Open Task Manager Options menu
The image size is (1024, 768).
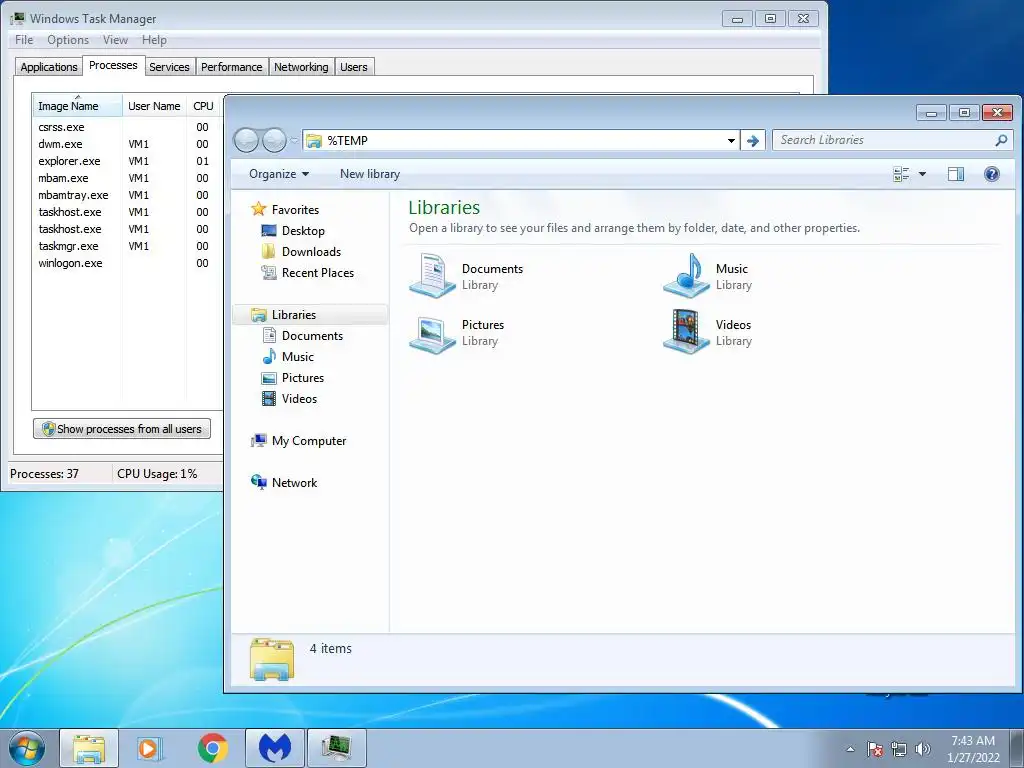[68, 40]
